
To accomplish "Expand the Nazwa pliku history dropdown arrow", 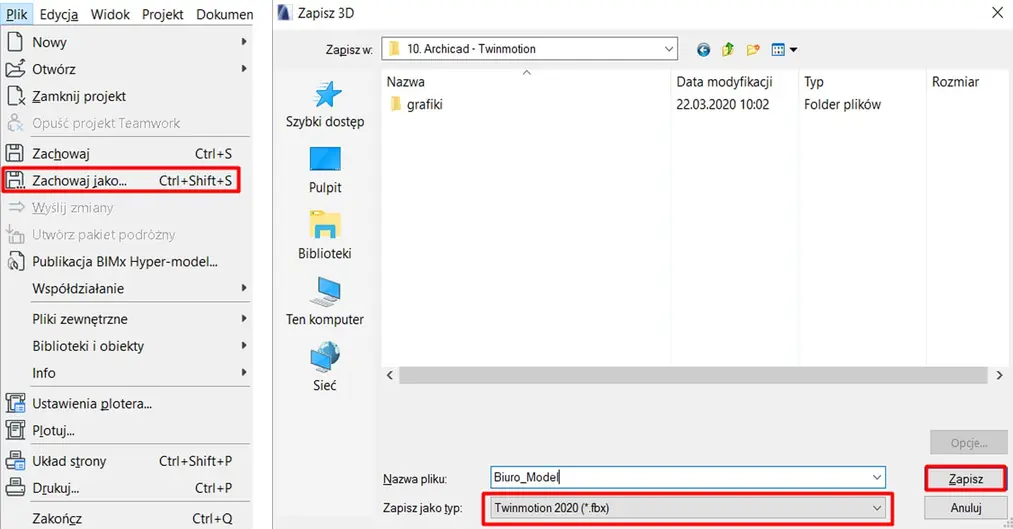I will tap(877, 478).
